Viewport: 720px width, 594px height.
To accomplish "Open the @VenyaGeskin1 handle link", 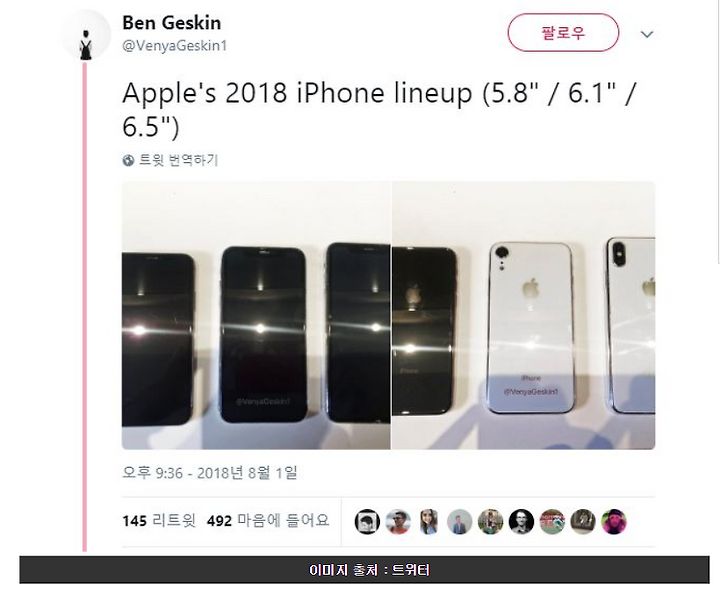I will (x=174, y=46).
